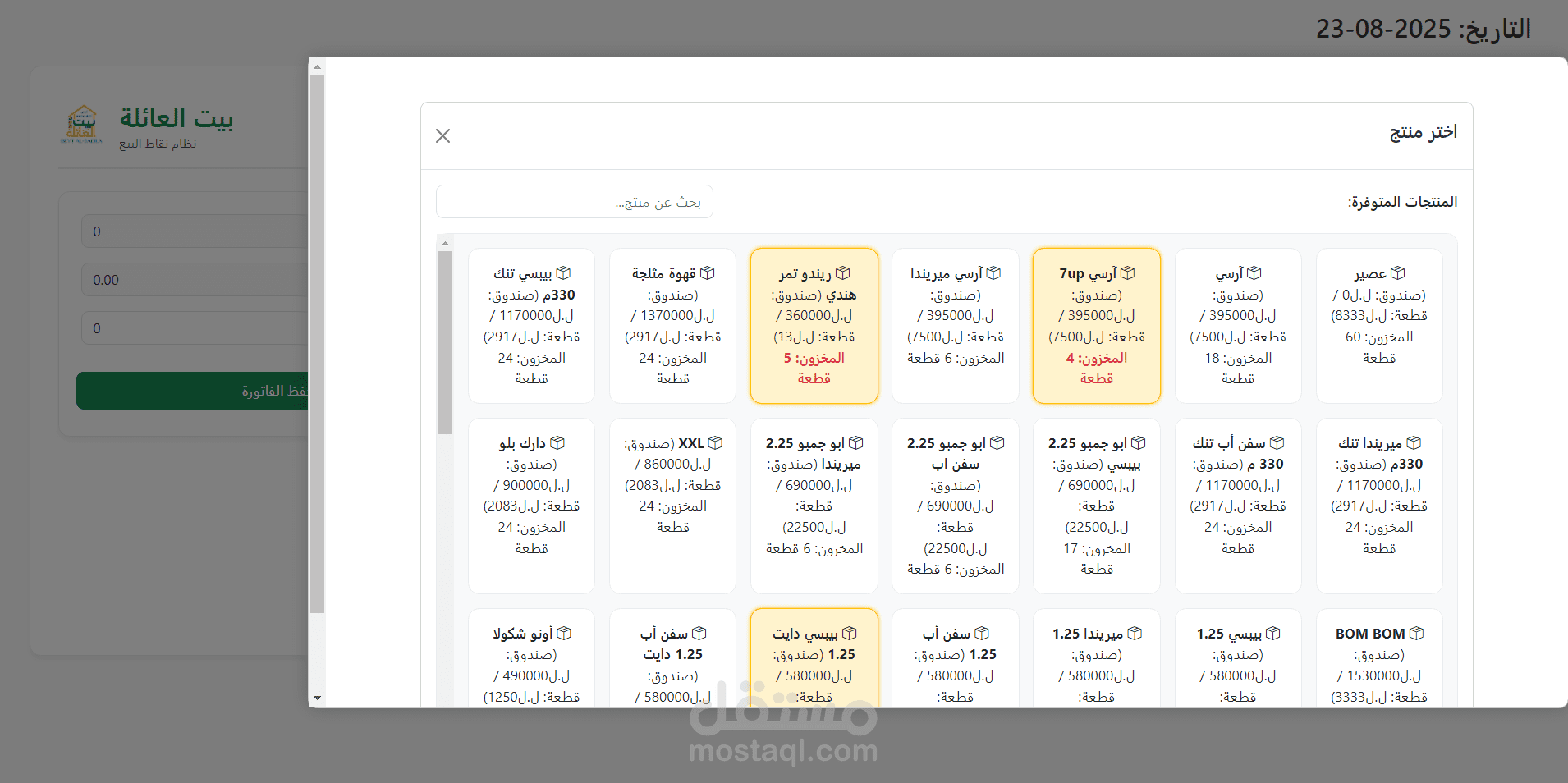Click the background field showing 0 above the 0.00 field
Image resolution: width=1568 pixels, height=783 pixels.
pyautogui.click(x=195, y=231)
